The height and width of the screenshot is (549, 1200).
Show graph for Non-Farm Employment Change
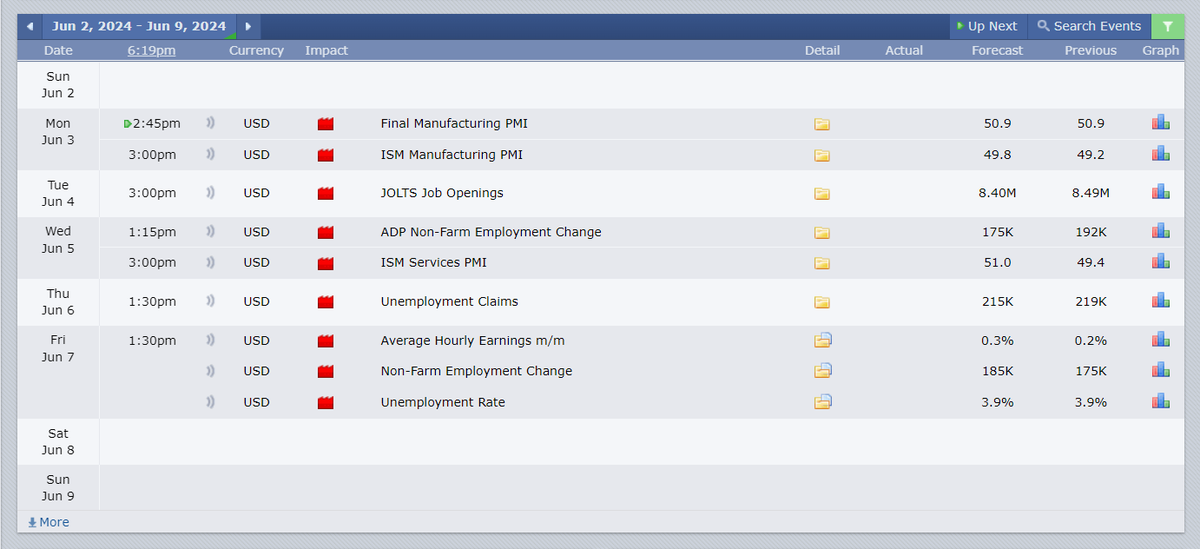pos(1161,370)
